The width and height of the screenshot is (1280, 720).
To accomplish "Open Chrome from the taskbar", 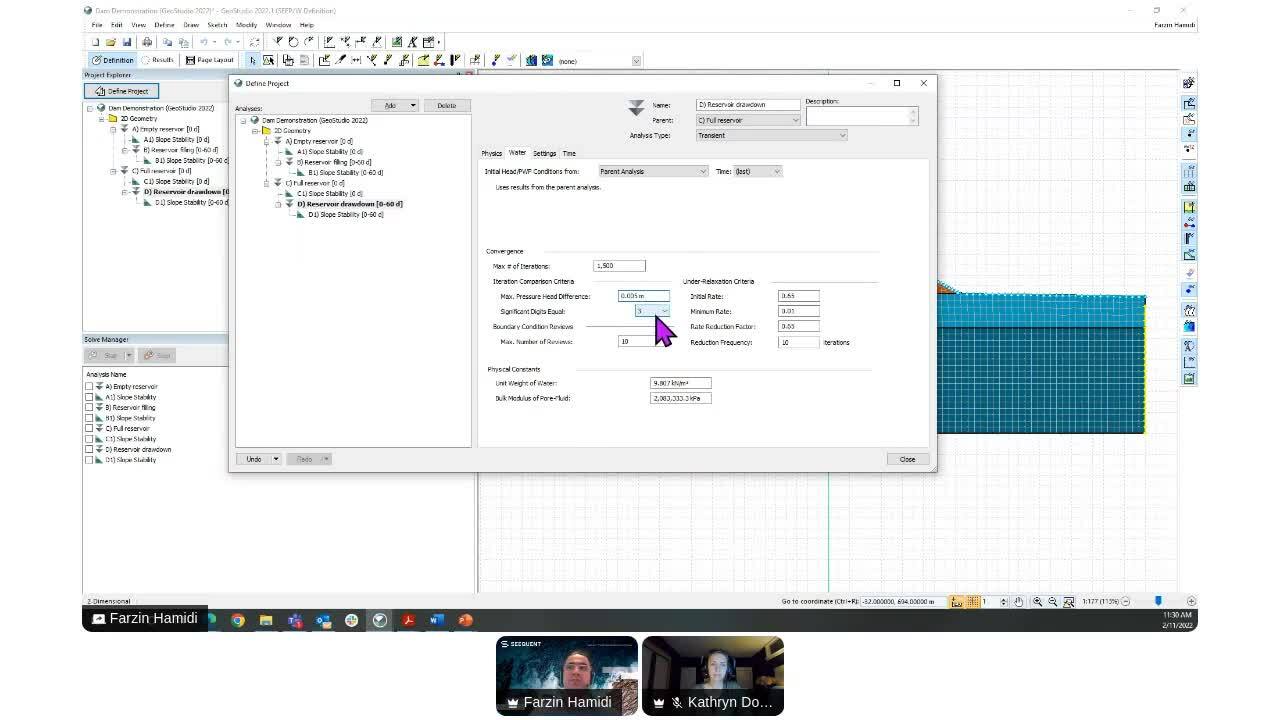I will (238, 620).
